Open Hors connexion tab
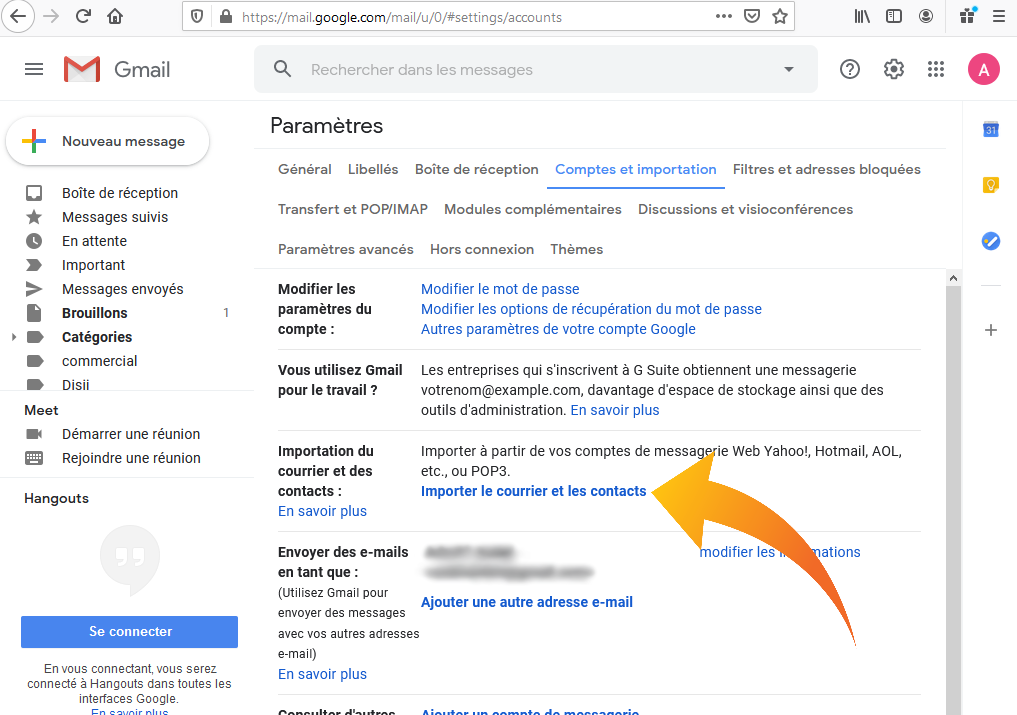1017x715 pixels. pos(482,250)
